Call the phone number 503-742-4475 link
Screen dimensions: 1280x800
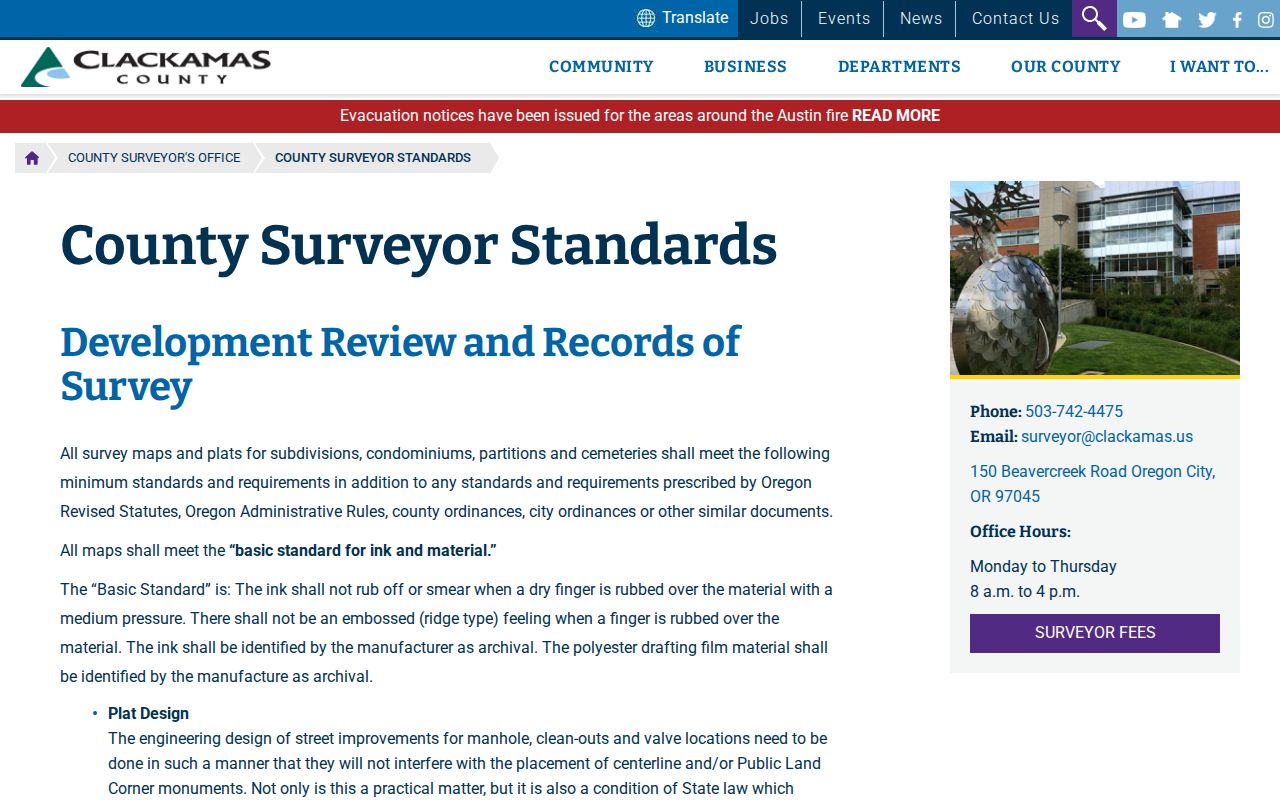click(1074, 412)
